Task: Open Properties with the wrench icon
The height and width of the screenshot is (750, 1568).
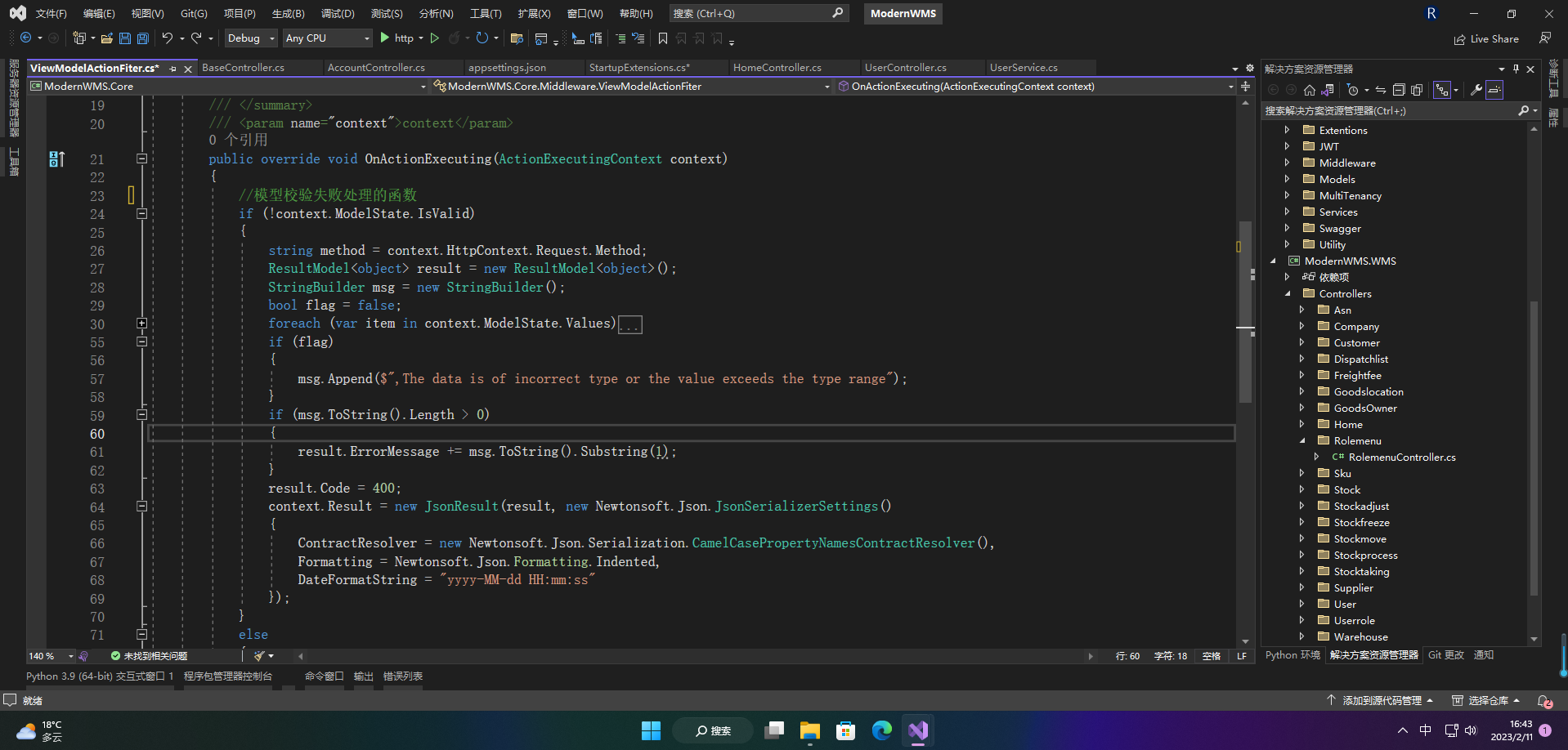Action: (1476, 90)
